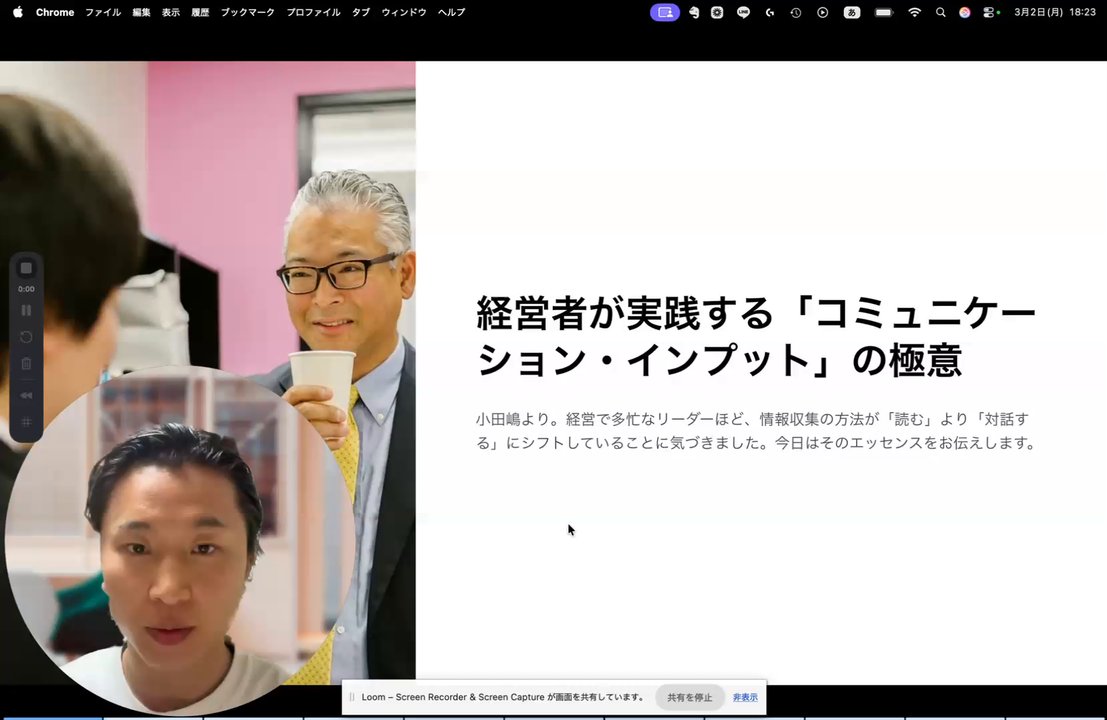The height and width of the screenshot is (720, 1107).
Task: Click the Loom sharing notification text
Action: click(502, 697)
